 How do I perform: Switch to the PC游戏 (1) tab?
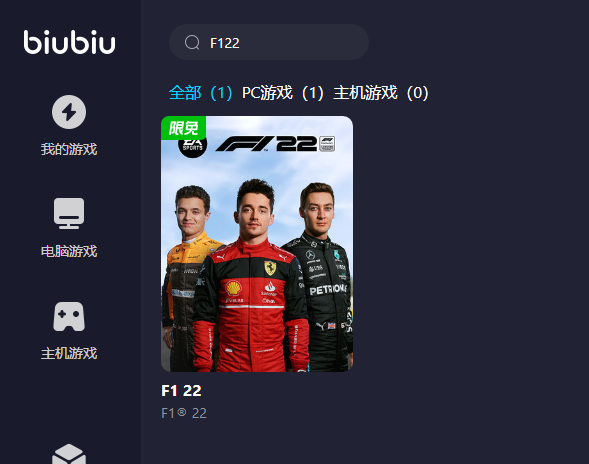click(x=283, y=93)
